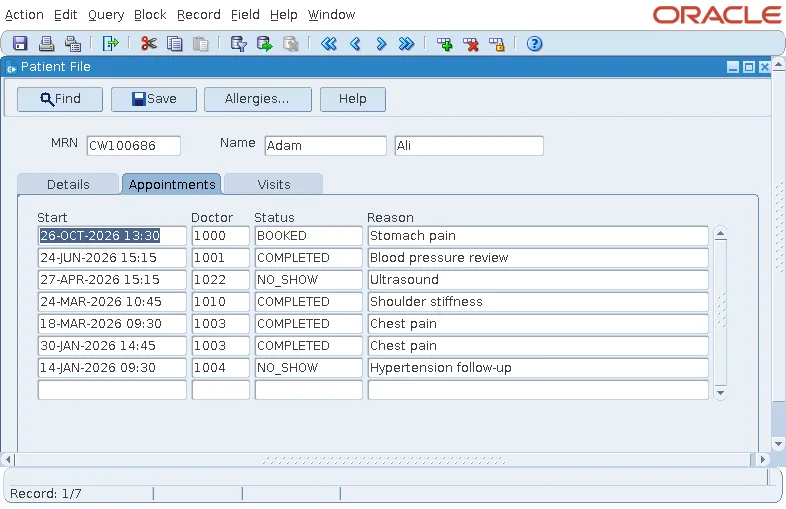Select start date 26-OCT-2026 13:30
Image resolution: width=786 pixels, height=509 pixels.
click(112, 236)
